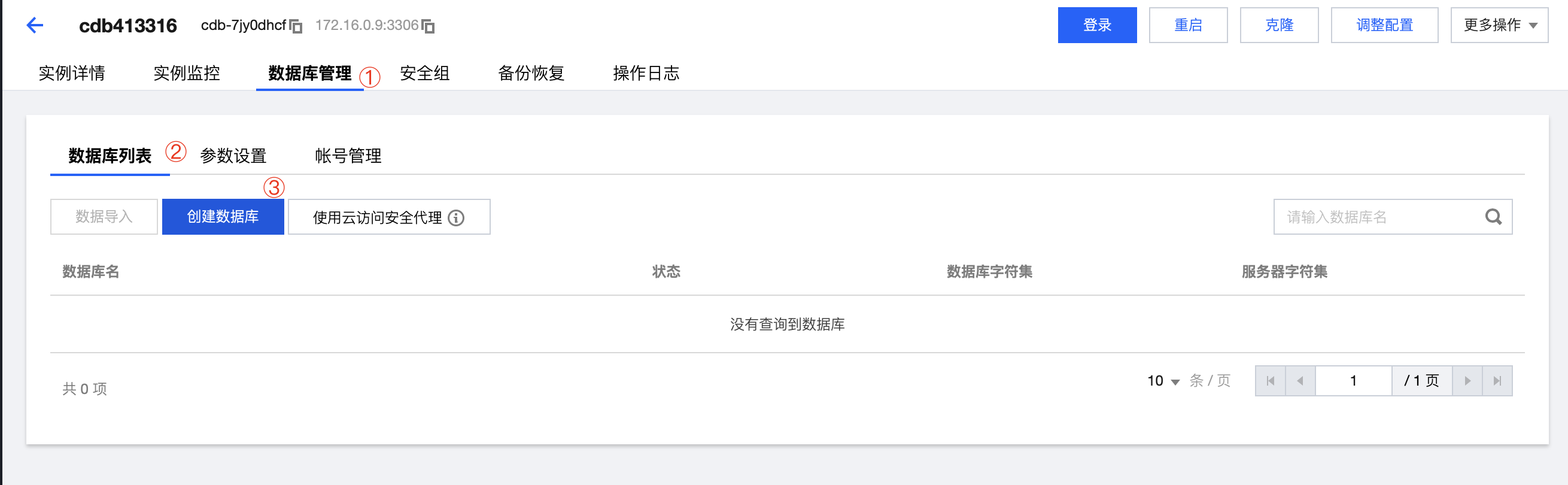
Task: Copy instance ID cdb-7jy0dhcf icon
Action: [x=296, y=26]
